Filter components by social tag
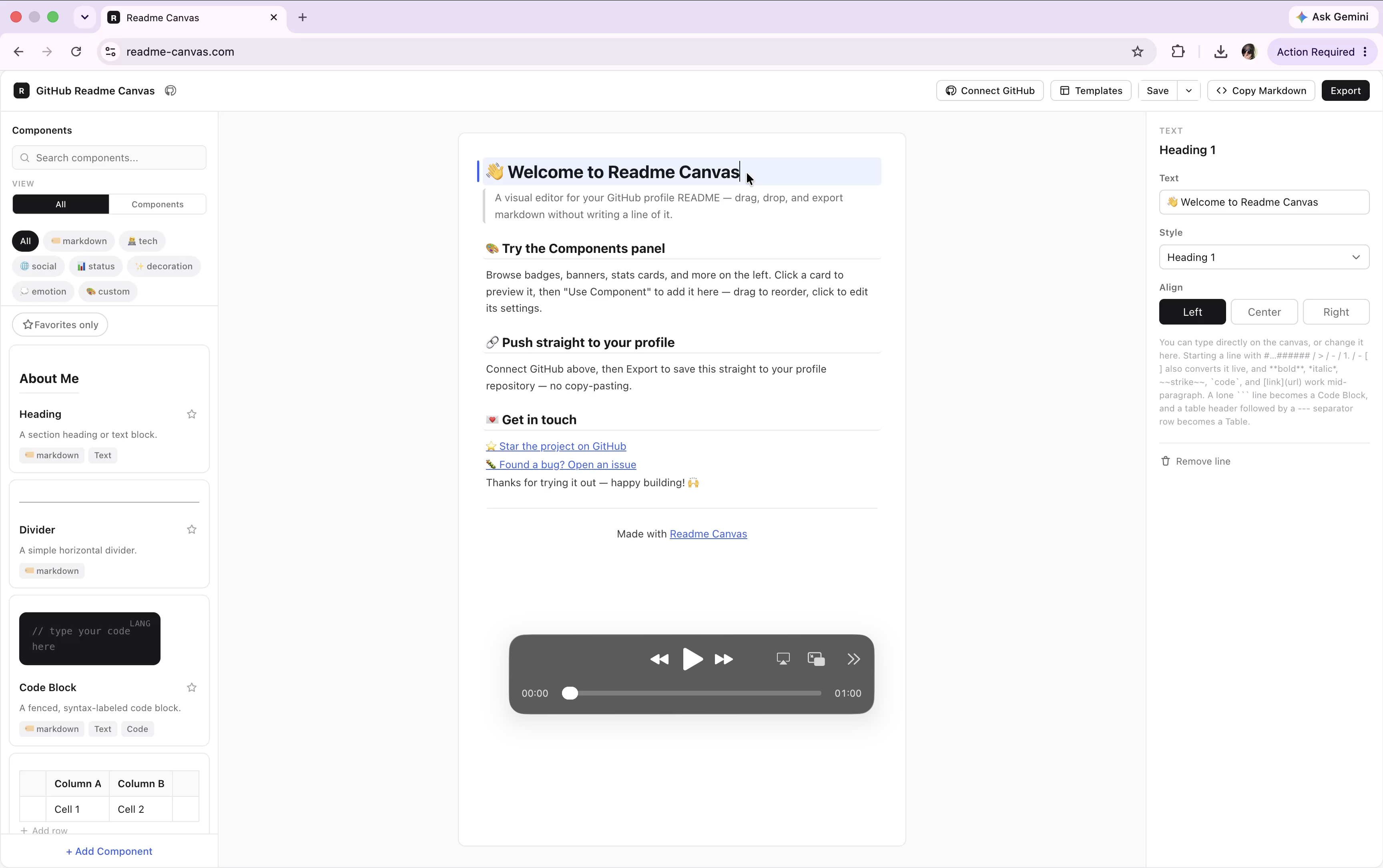The height and width of the screenshot is (868, 1383). pyautogui.click(x=38, y=267)
